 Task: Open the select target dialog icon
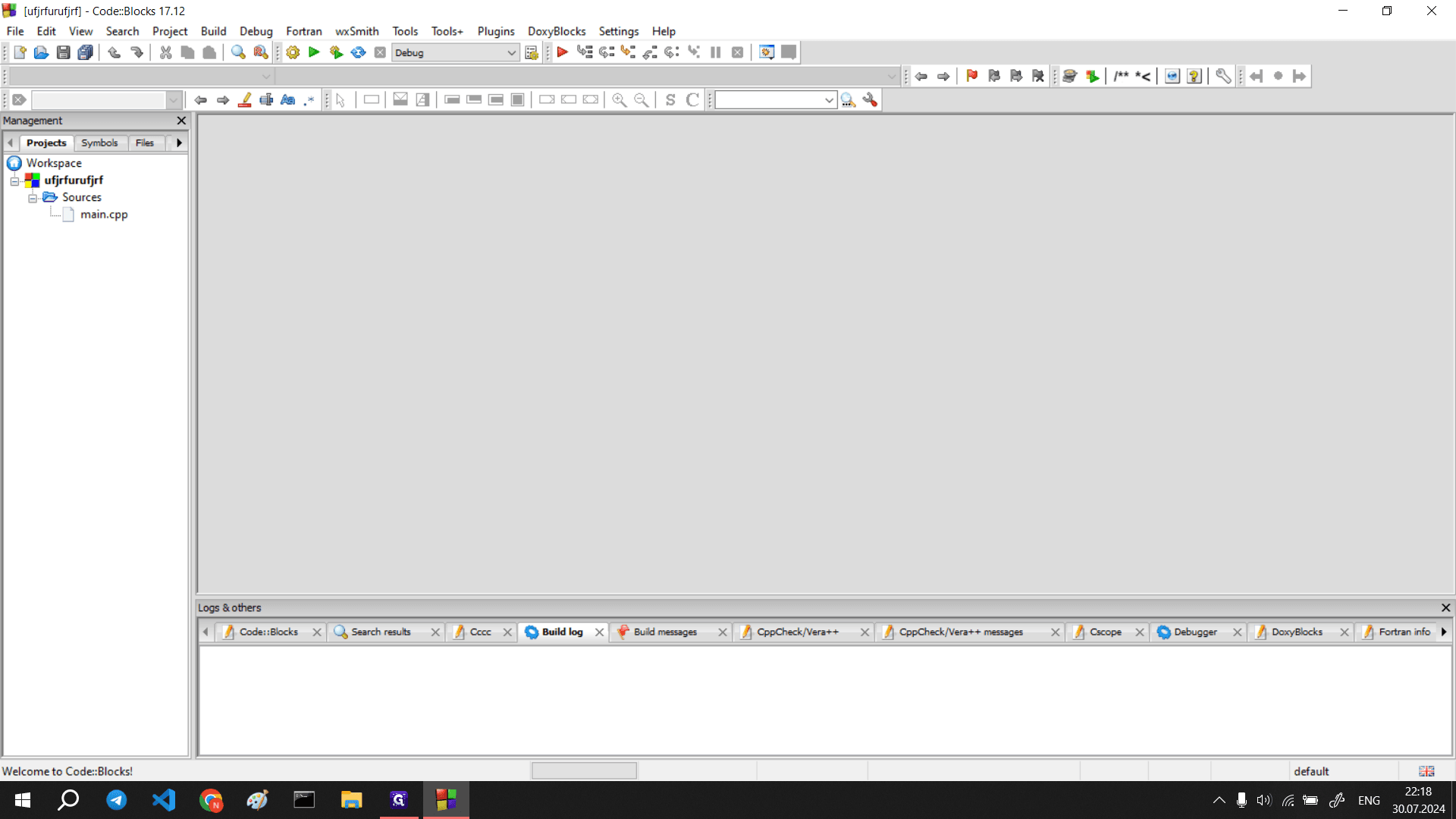coord(532,52)
